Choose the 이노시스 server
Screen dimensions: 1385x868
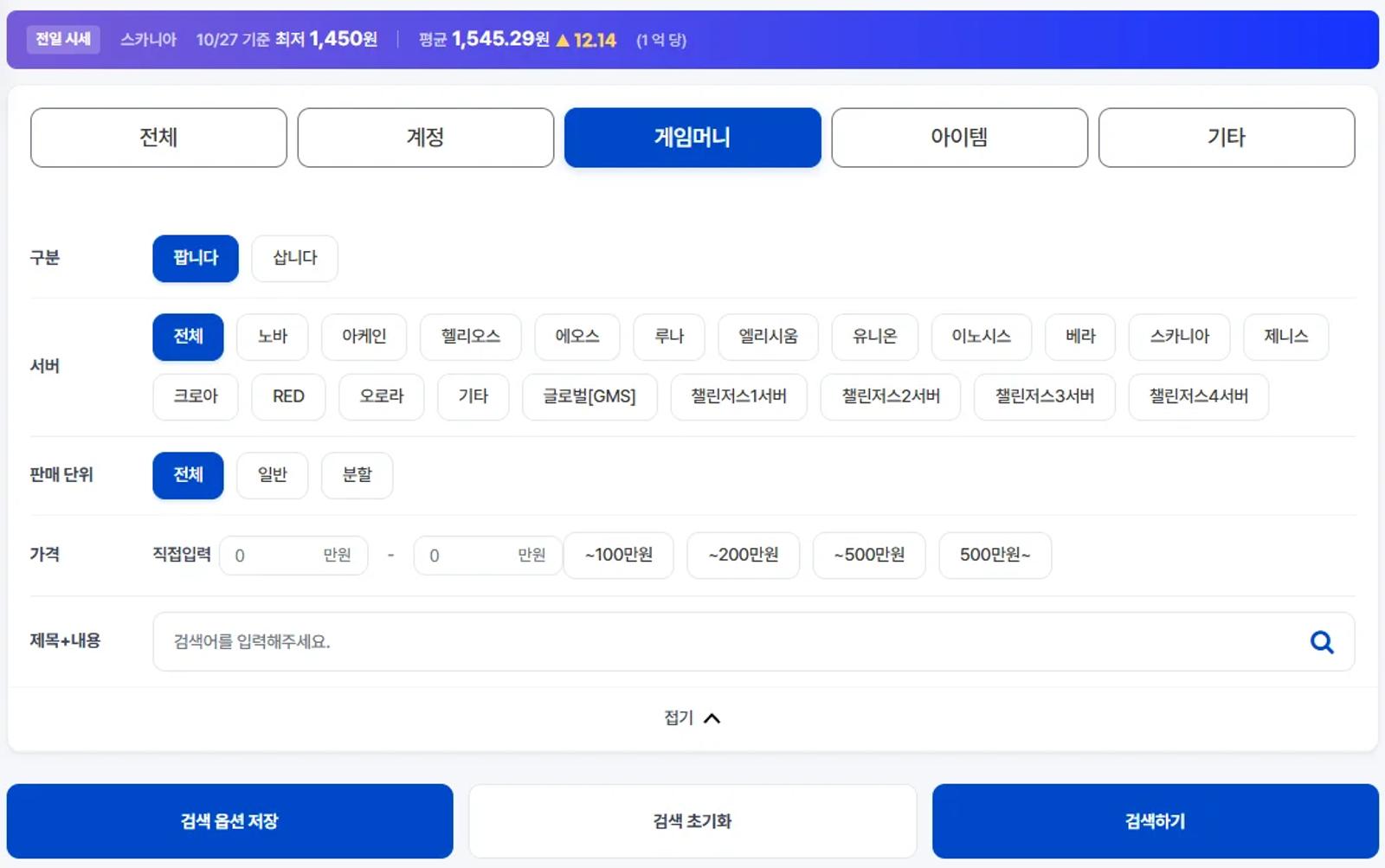click(982, 337)
